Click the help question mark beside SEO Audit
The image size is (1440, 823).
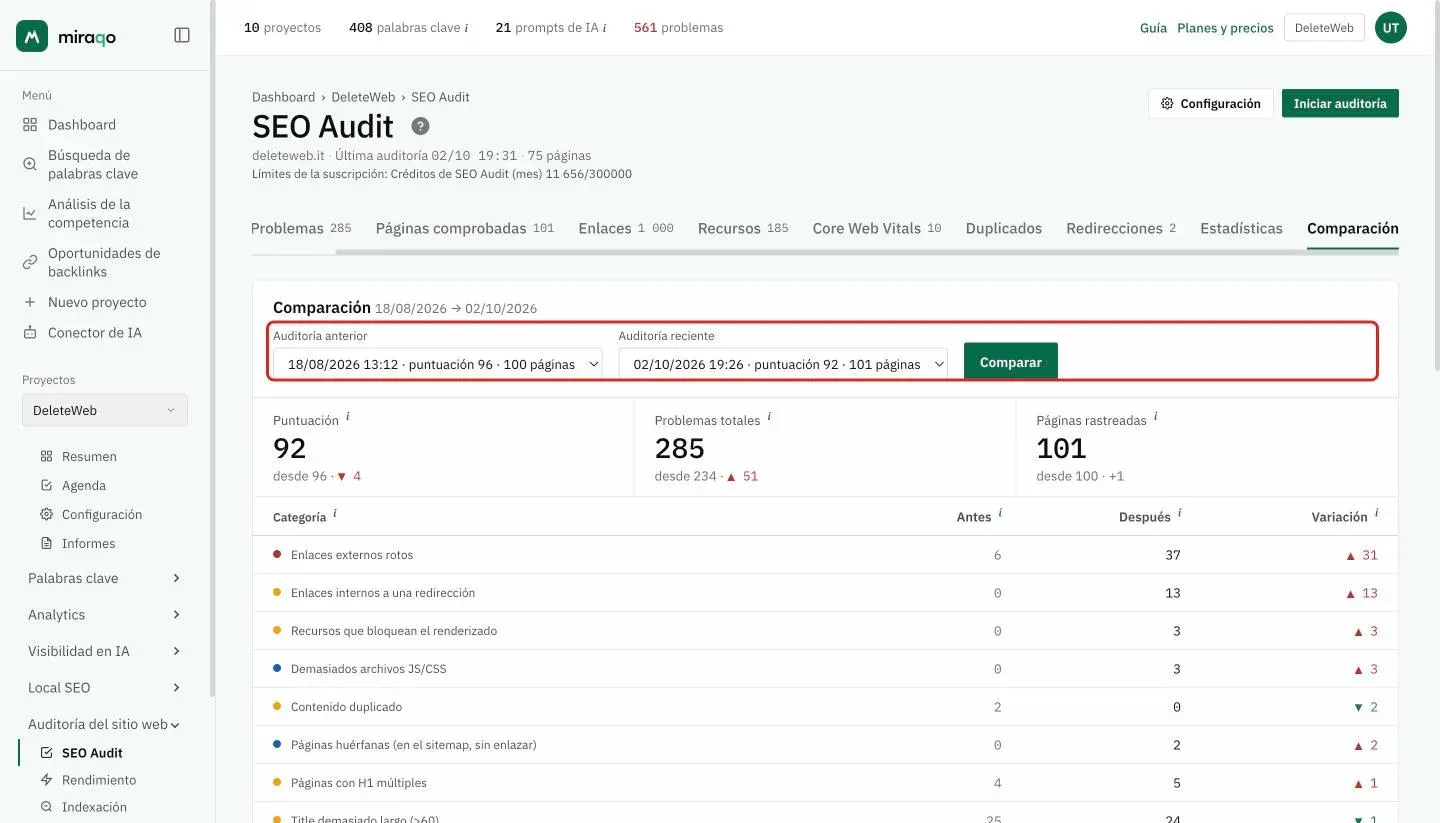(421, 126)
